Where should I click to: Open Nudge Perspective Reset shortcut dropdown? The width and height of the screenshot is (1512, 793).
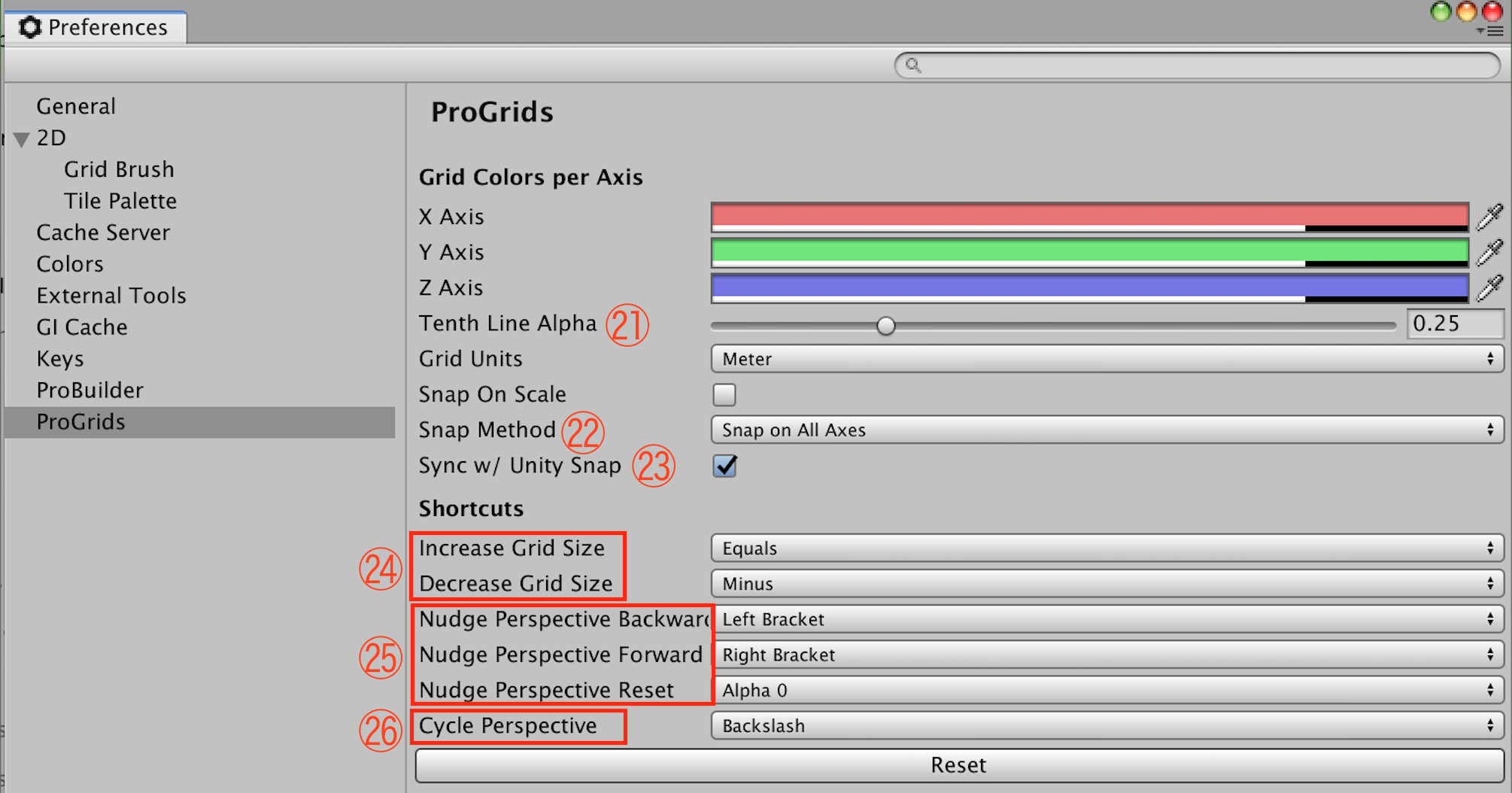point(1107,690)
